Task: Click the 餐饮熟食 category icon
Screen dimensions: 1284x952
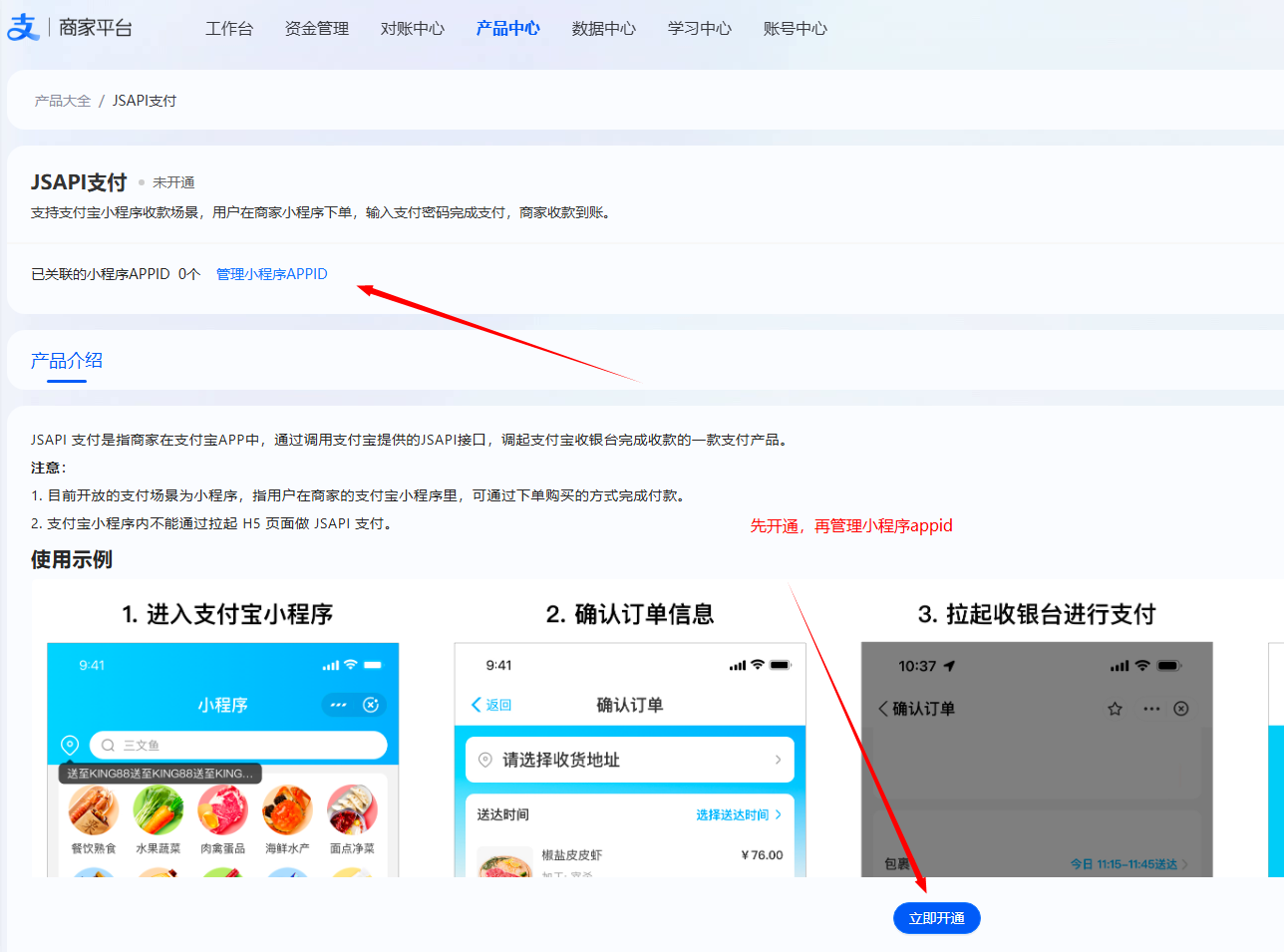Action: point(94,809)
